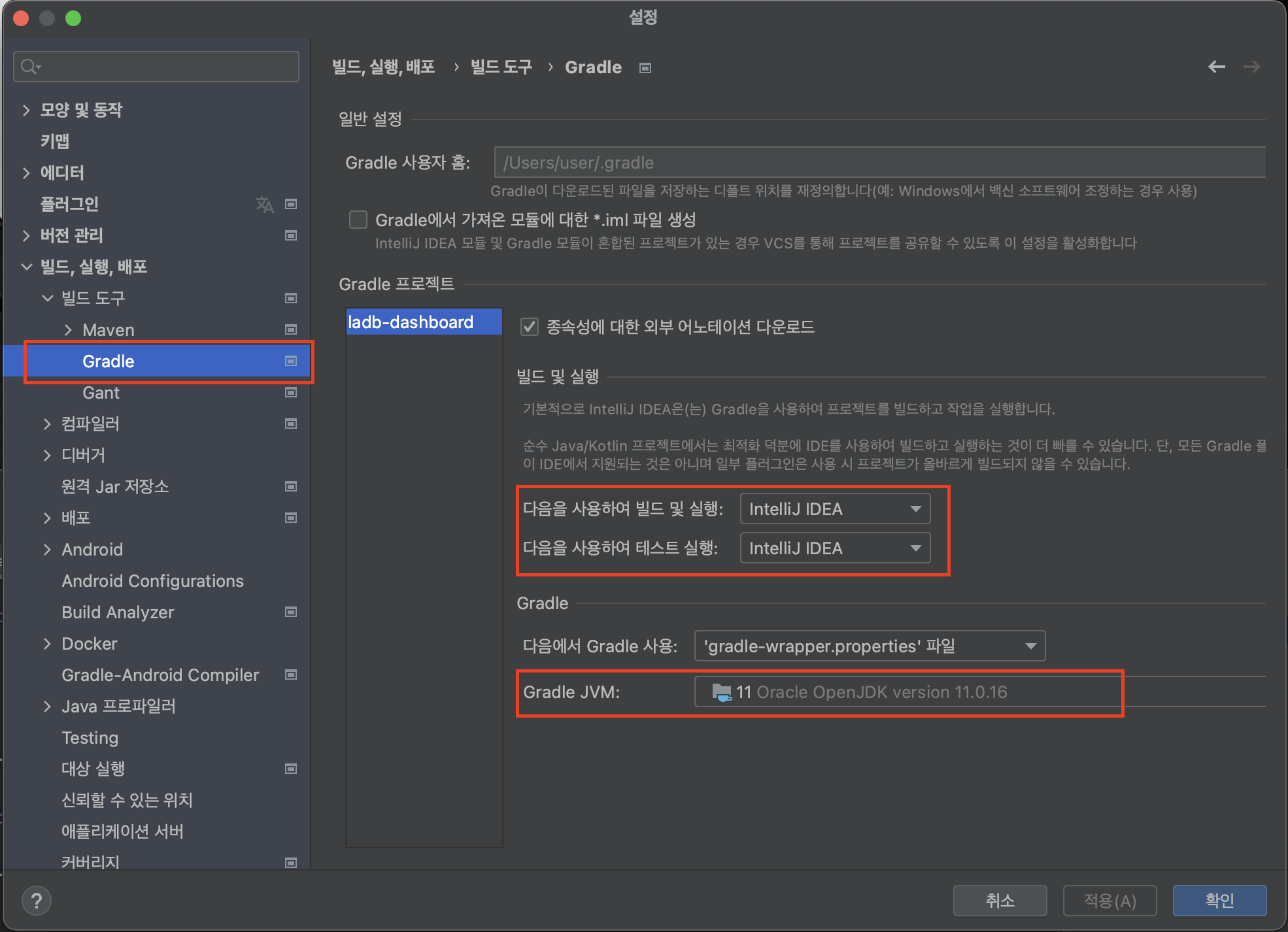Select Build Analyzer in the sidebar
The height and width of the screenshot is (932, 1288).
(118, 612)
